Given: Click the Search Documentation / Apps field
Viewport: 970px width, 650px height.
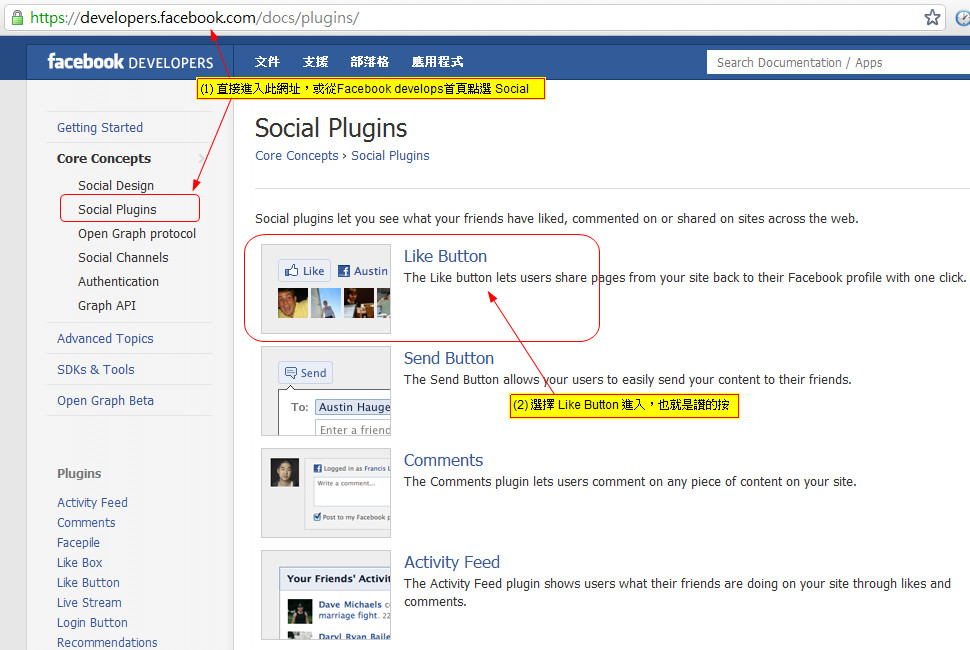Looking at the screenshot, I should (x=838, y=62).
